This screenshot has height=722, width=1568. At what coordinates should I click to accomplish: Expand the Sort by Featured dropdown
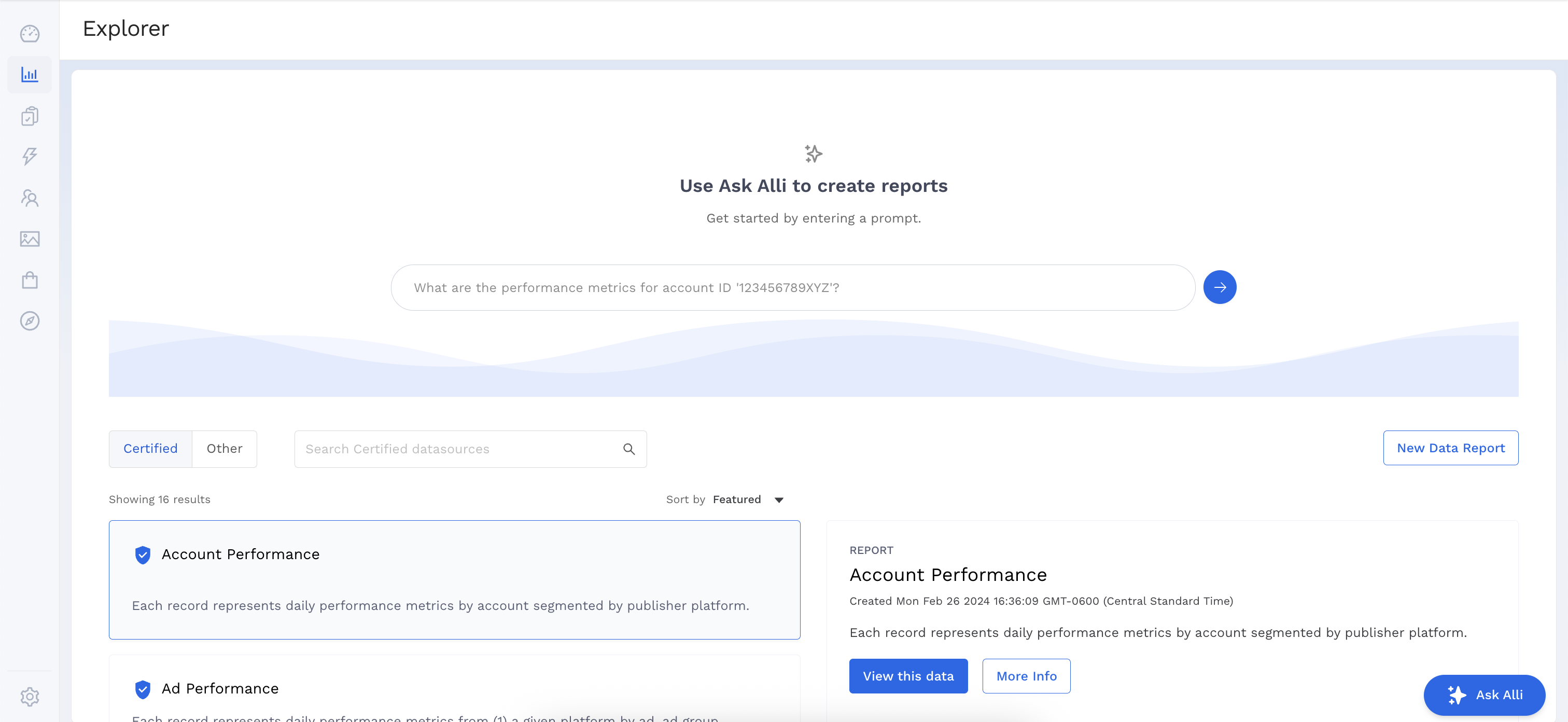(736, 500)
